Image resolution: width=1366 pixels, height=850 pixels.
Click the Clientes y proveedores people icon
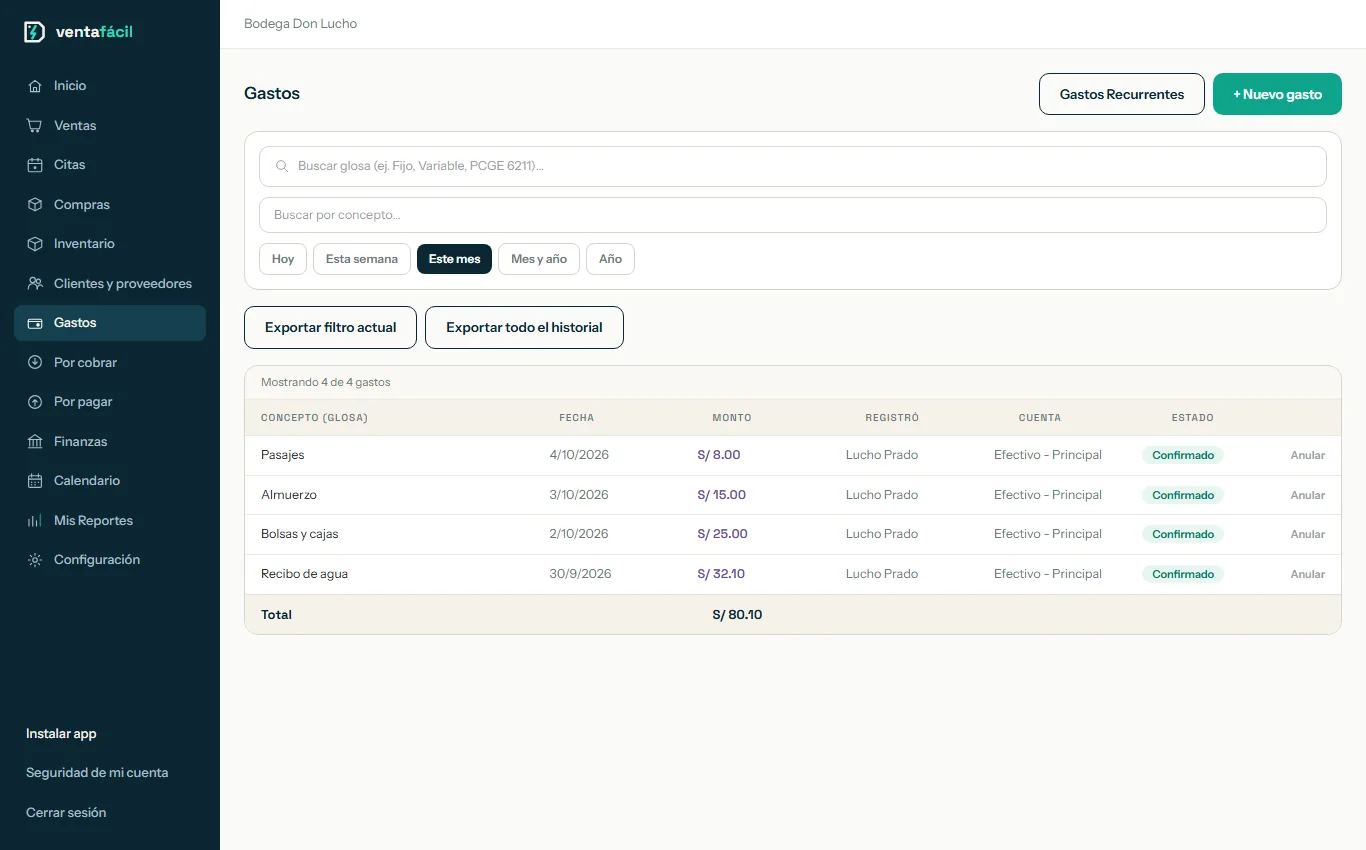(35, 284)
